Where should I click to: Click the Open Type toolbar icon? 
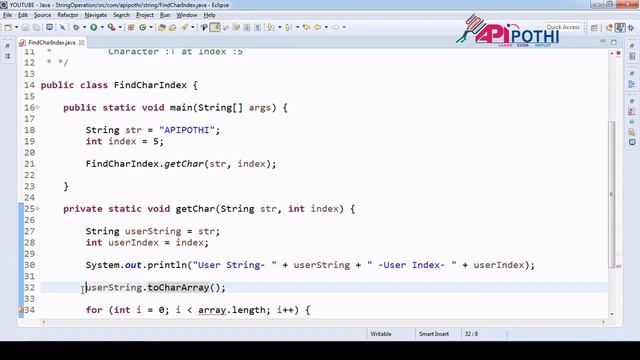161,27
